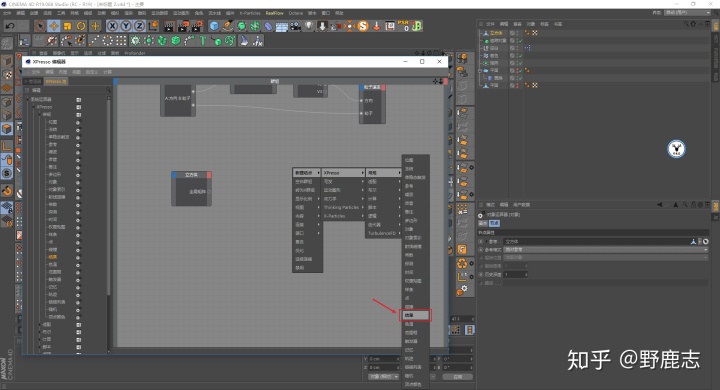The width and height of the screenshot is (720, 390).
Task: Open the coordinate mode dropdown below the Z field
Action: coord(384,377)
